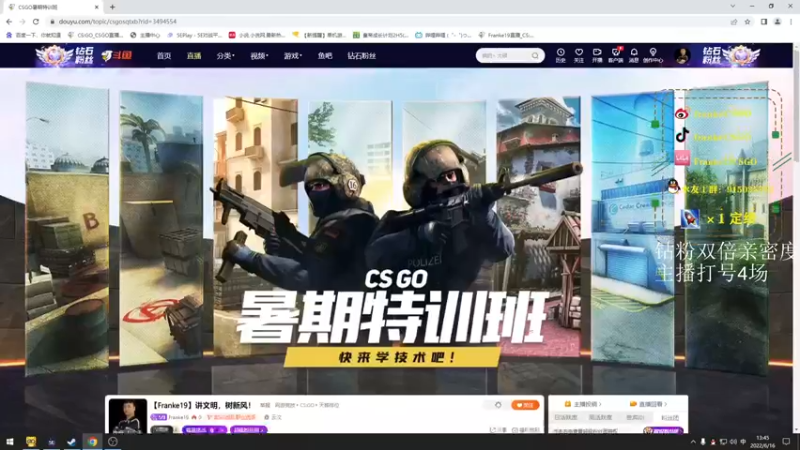Click the orange 关注 follow button
The image size is (800, 450).
525,405
